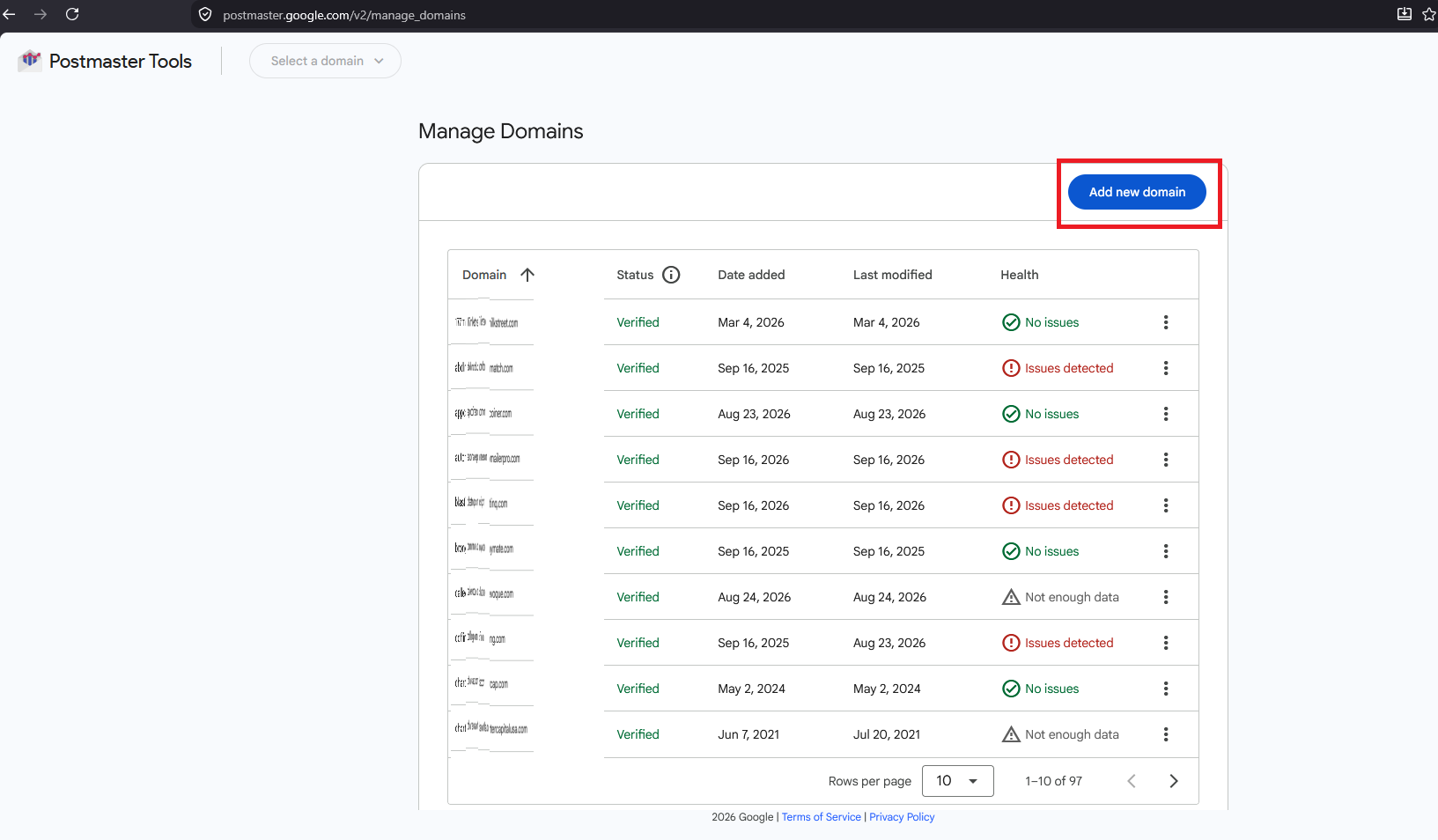Open the Privacy Policy link
The image size is (1438, 840).
(x=902, y=817)
